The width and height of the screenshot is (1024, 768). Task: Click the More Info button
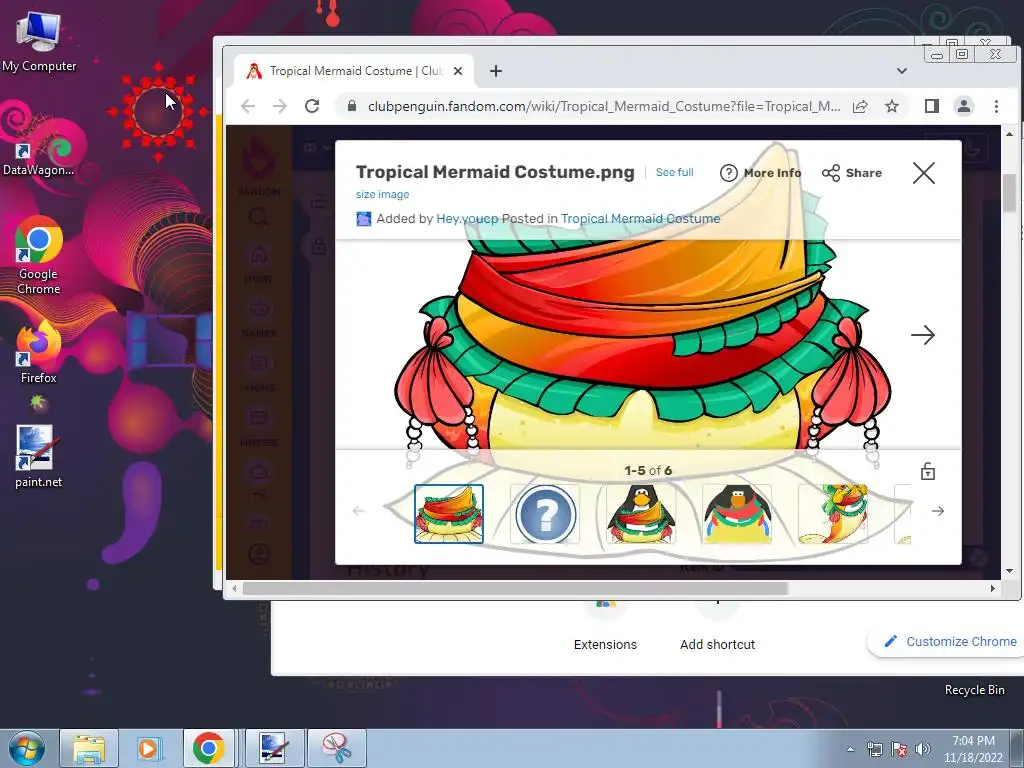pos(760,173)
